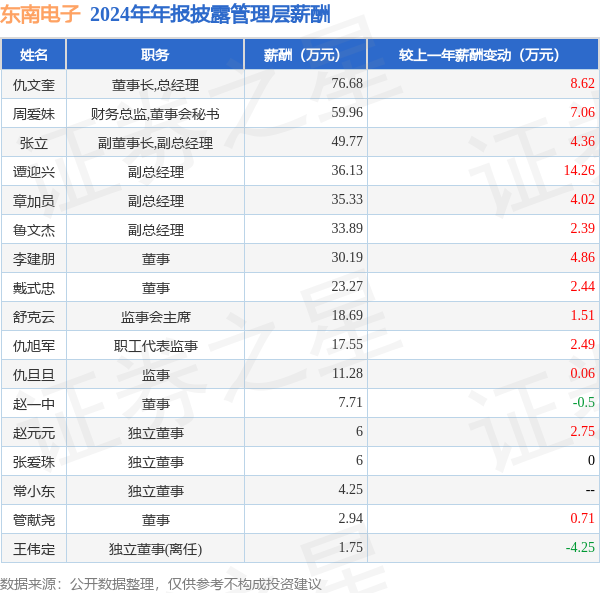Click salary value 76.68
600x593 pixels.
click(347, 83)
